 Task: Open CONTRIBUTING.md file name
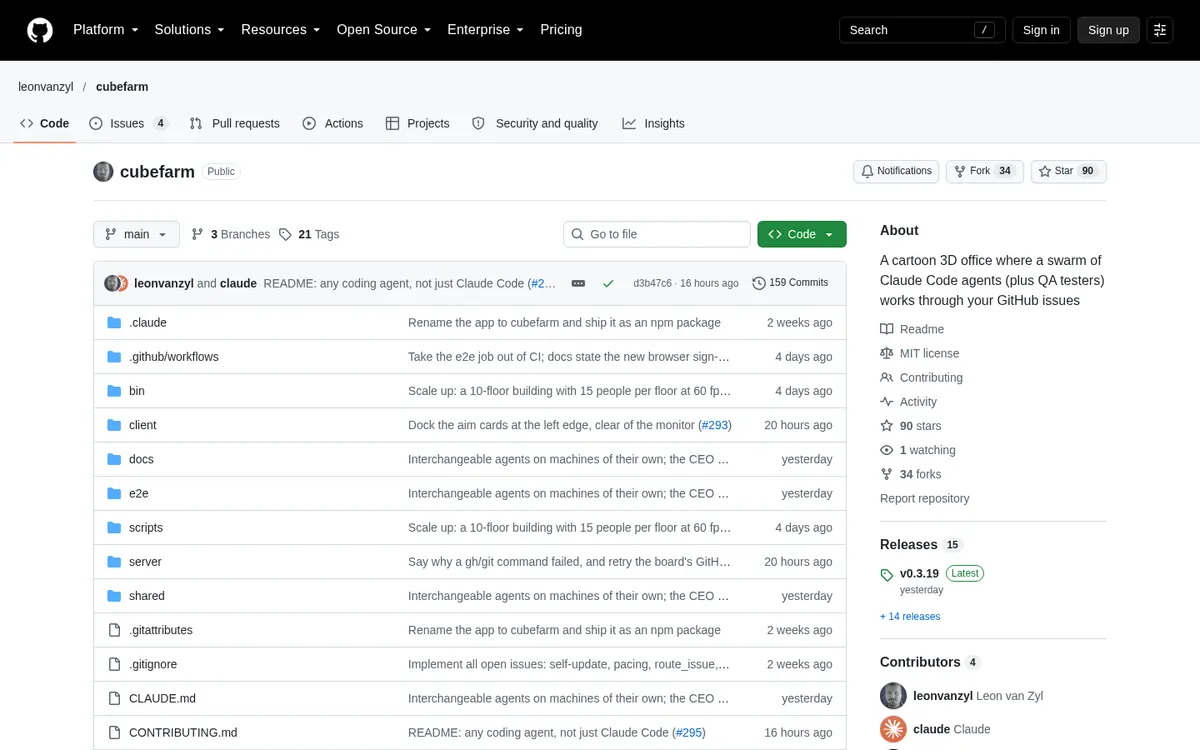click(183, 733)
